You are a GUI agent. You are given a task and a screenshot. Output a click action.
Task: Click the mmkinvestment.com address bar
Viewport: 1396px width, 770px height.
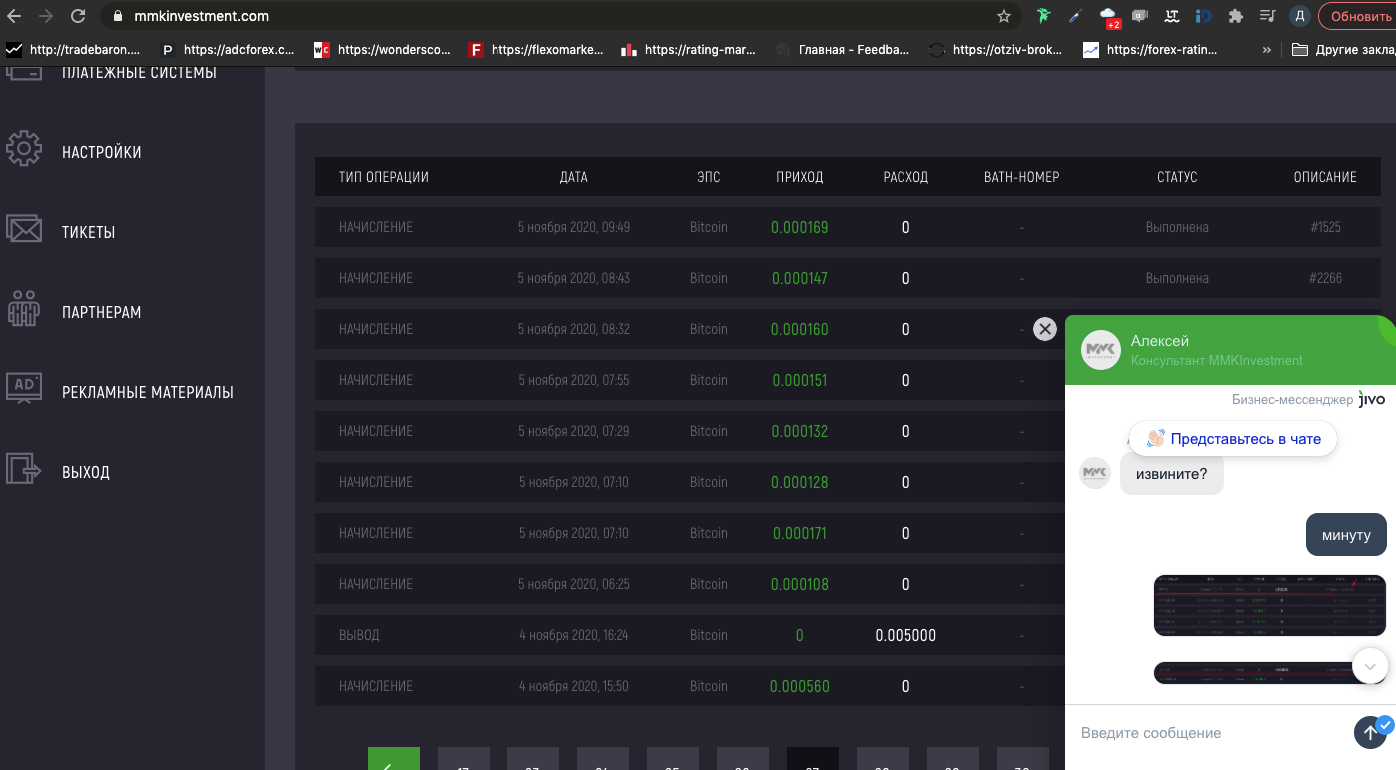[x=560, y=16]
